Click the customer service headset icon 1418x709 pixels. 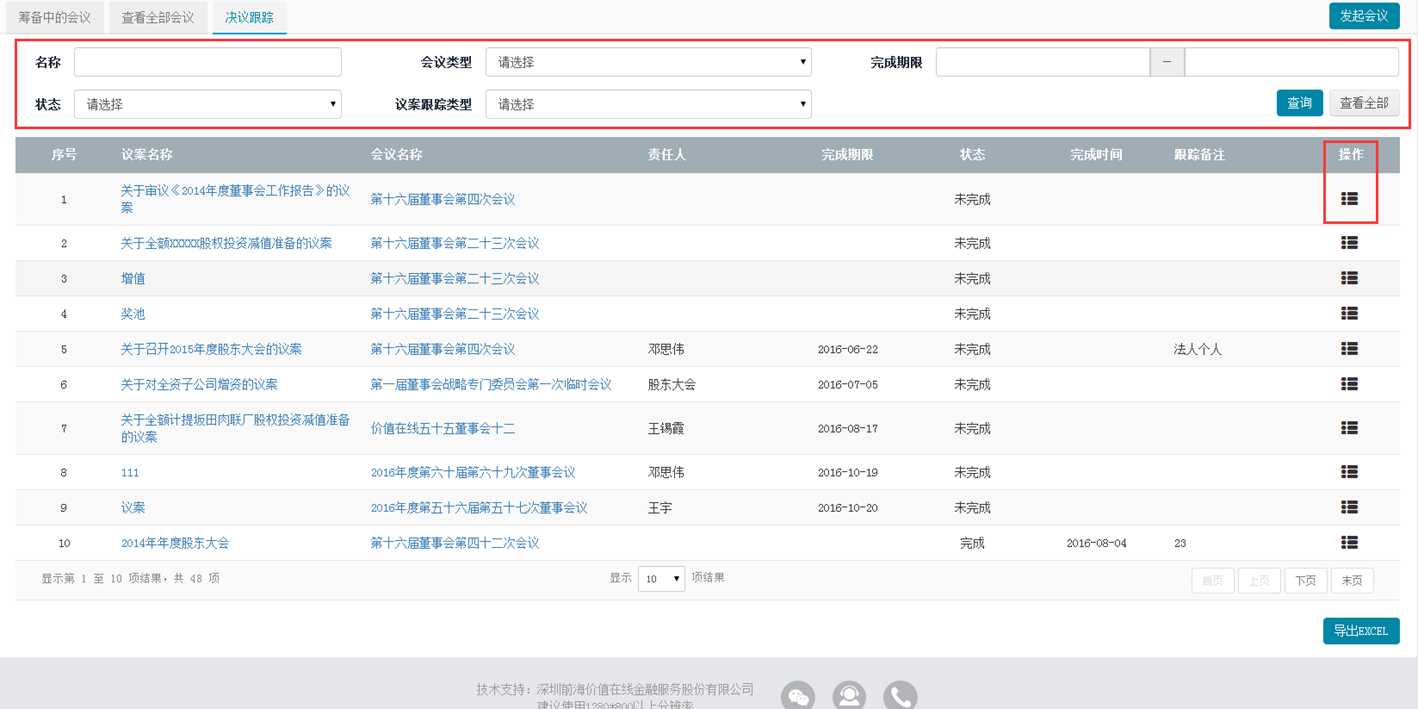point(849,696)
